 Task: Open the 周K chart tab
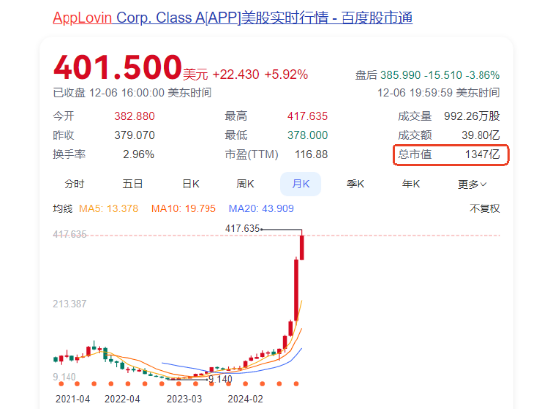coord(245,184)
